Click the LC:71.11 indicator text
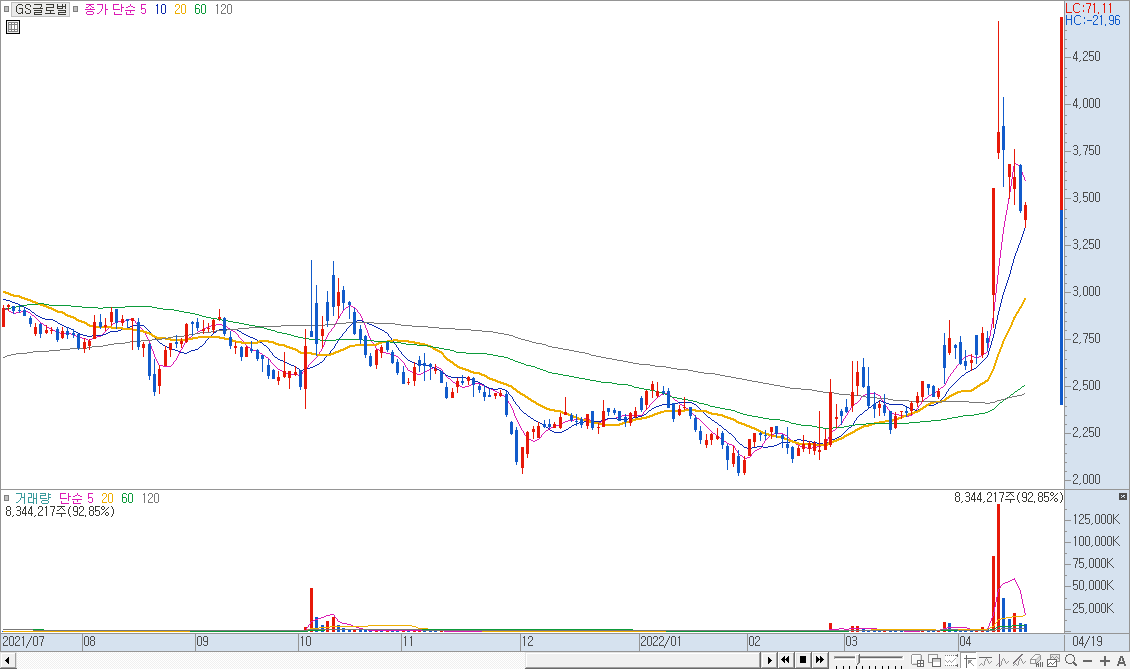Viewport: 1130px width, 669px height. (x=1089, y=9)
